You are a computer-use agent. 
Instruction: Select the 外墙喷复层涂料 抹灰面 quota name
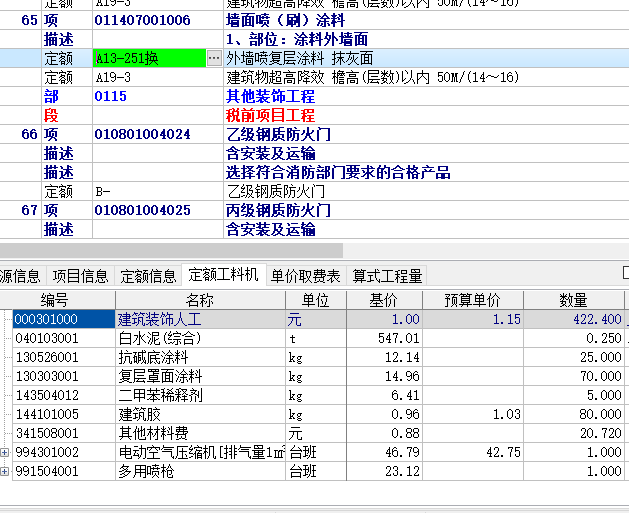pos(300,59)
